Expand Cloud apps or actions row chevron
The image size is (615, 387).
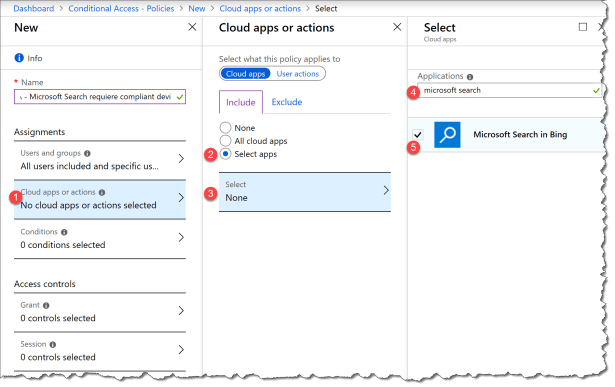[x=181, y=197]
